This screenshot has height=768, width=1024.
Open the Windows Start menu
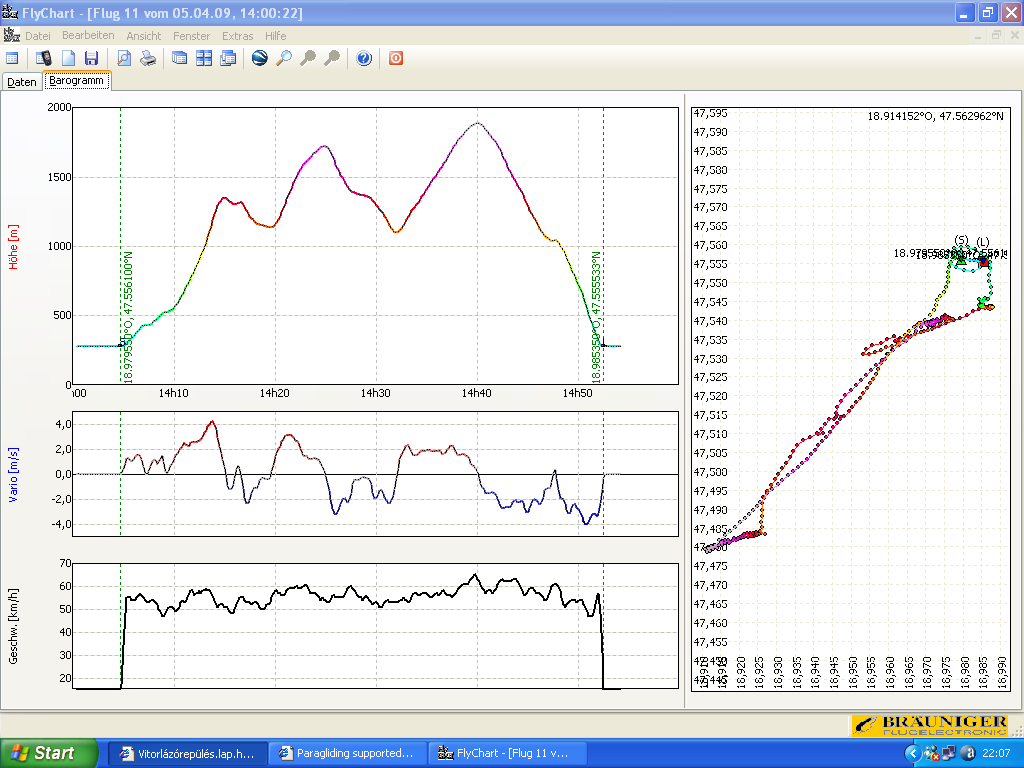pyautogui.click(x=49, y=753)
